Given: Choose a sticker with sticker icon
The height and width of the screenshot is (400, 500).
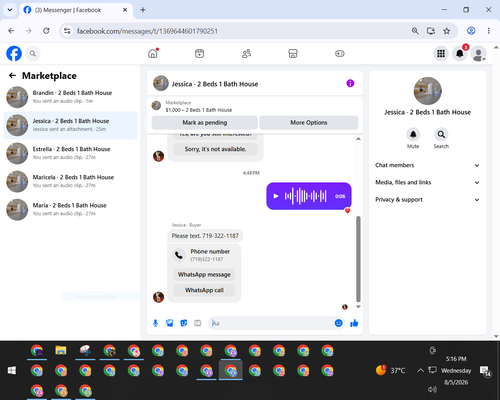Looking at the screenshot, I should pos(184,323).
